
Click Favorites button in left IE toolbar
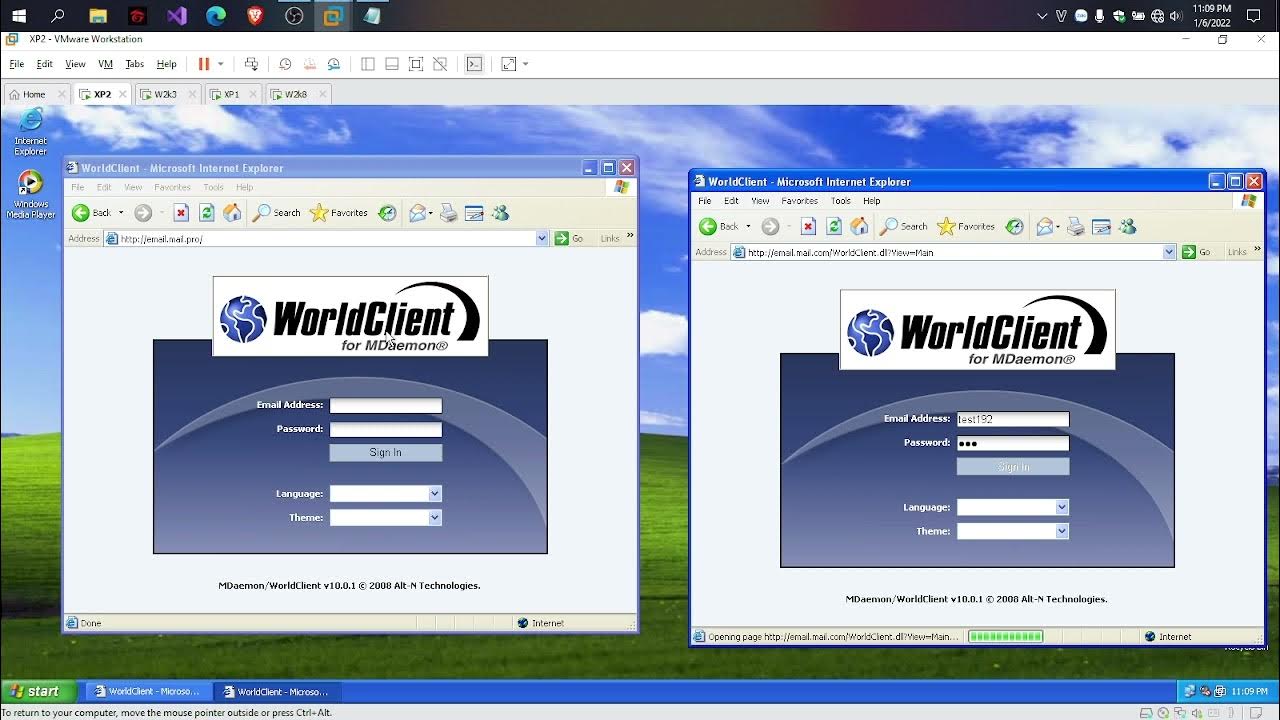339,213
